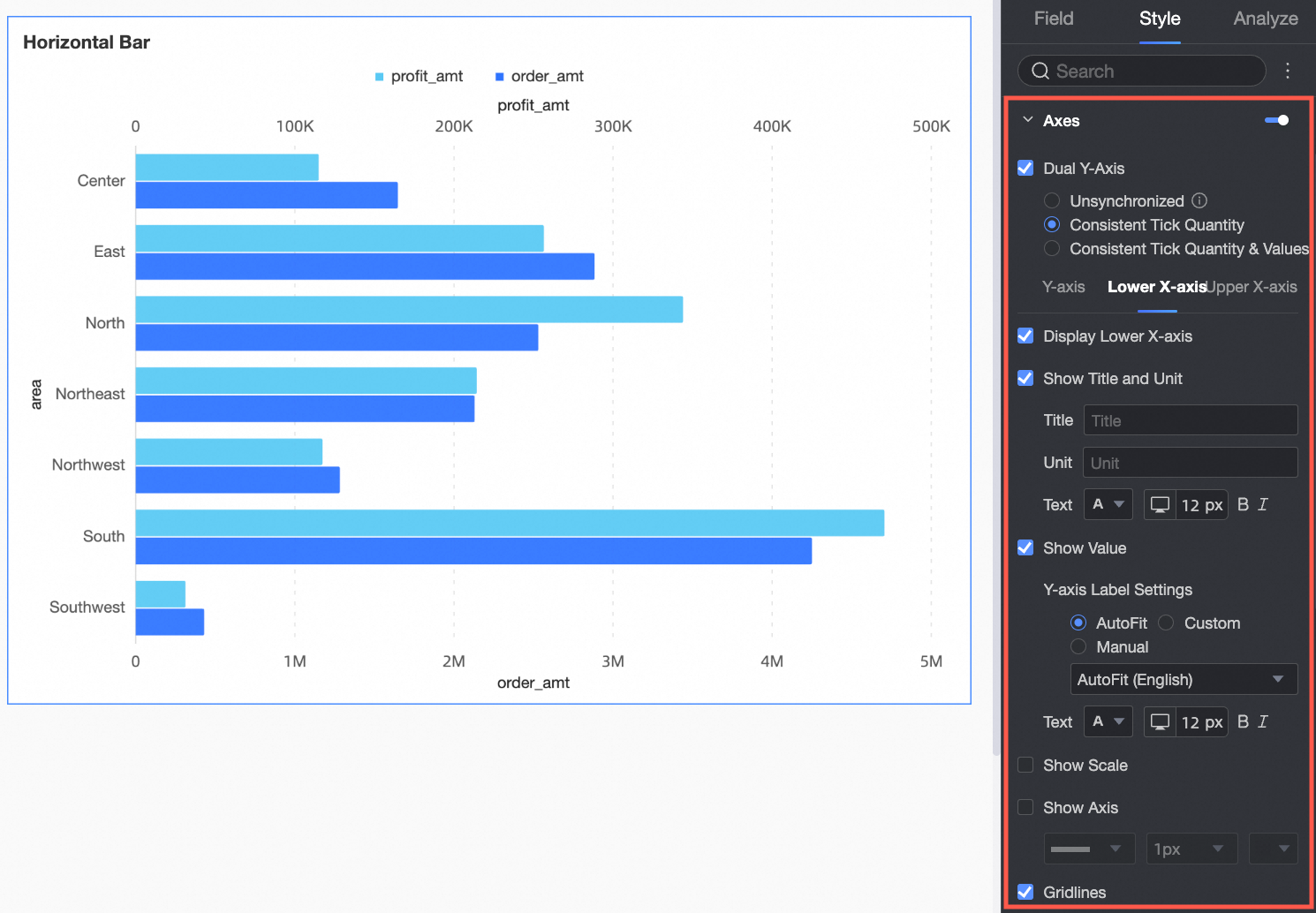Click the Y-axis Label Settings heading
The width and height of the screenshot is (1316, 913).
(x=1117, y=590)
